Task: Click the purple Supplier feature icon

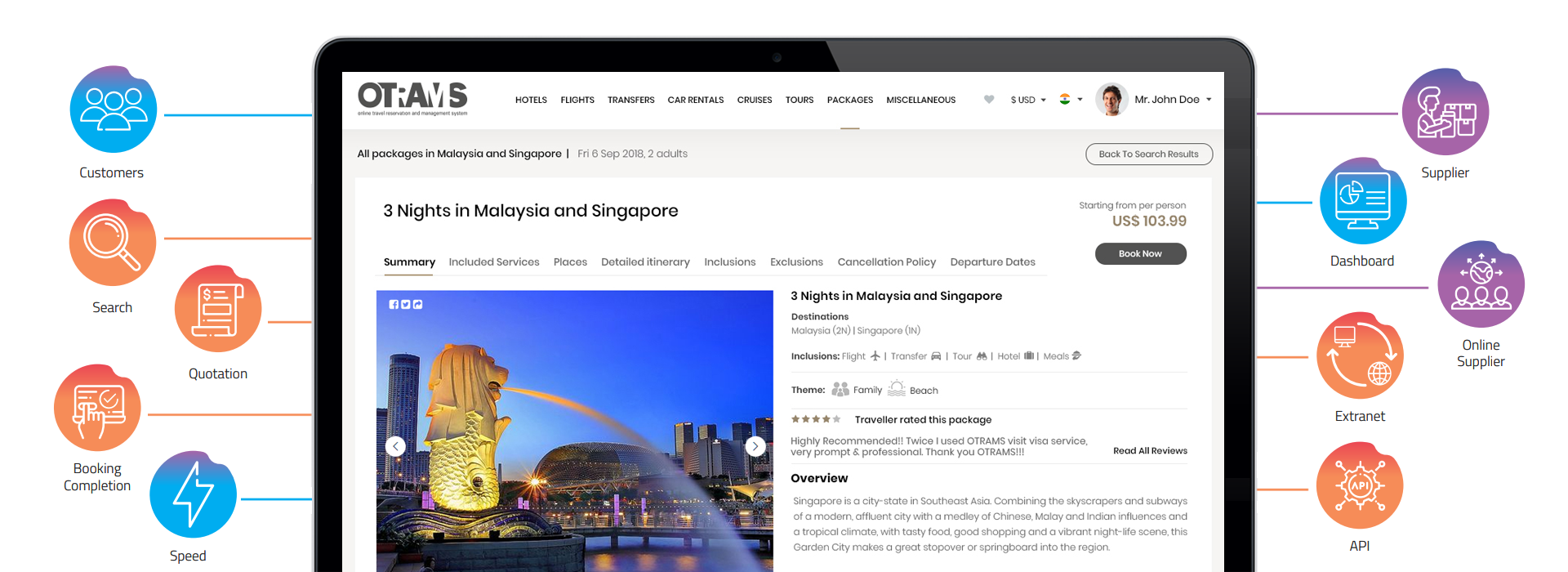Action: (1445, 112)
